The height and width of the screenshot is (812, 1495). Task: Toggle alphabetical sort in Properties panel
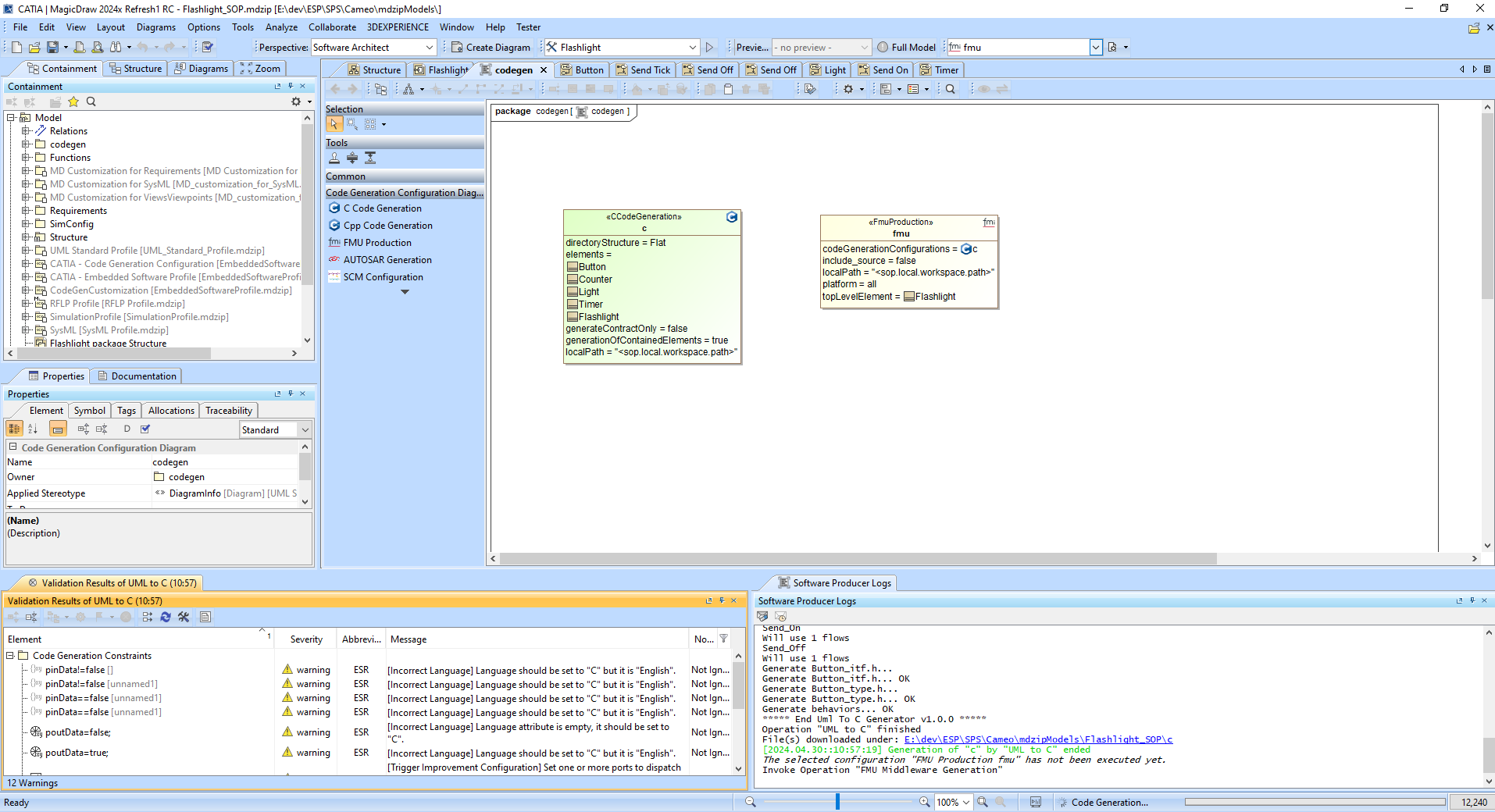coord(33,429)
